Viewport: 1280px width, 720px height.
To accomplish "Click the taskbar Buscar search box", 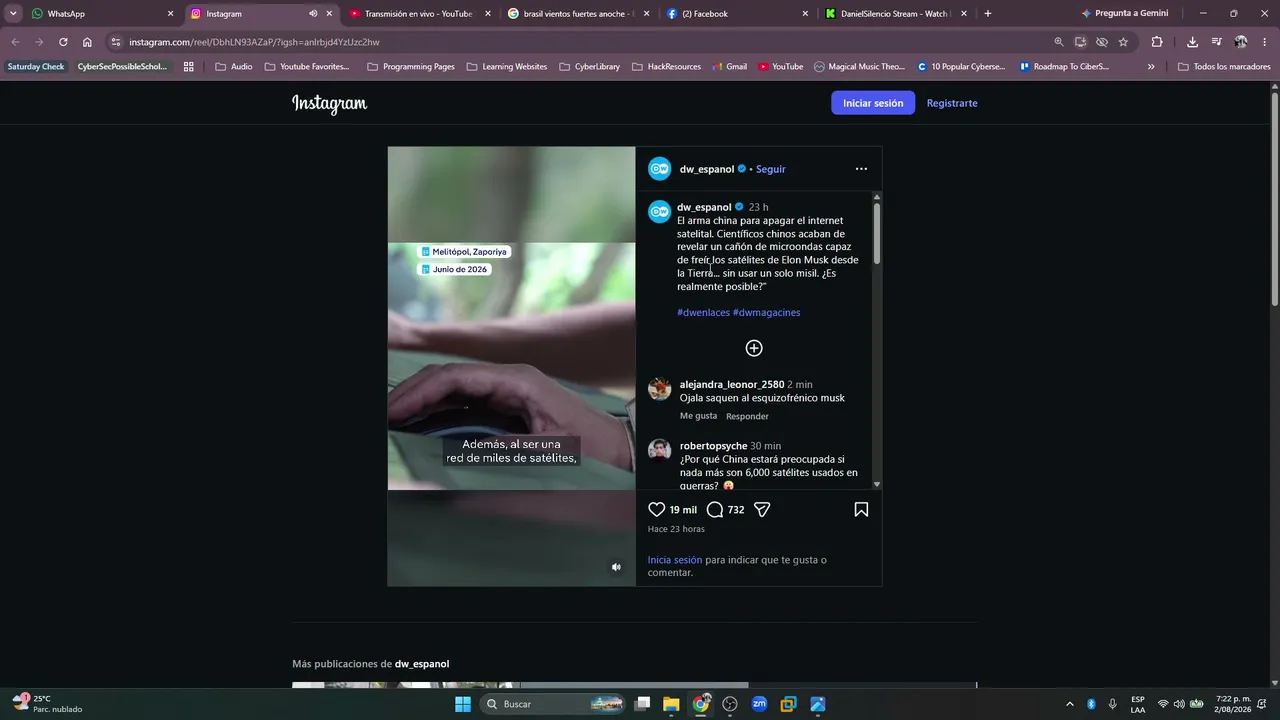I will (x=554, y=704).
